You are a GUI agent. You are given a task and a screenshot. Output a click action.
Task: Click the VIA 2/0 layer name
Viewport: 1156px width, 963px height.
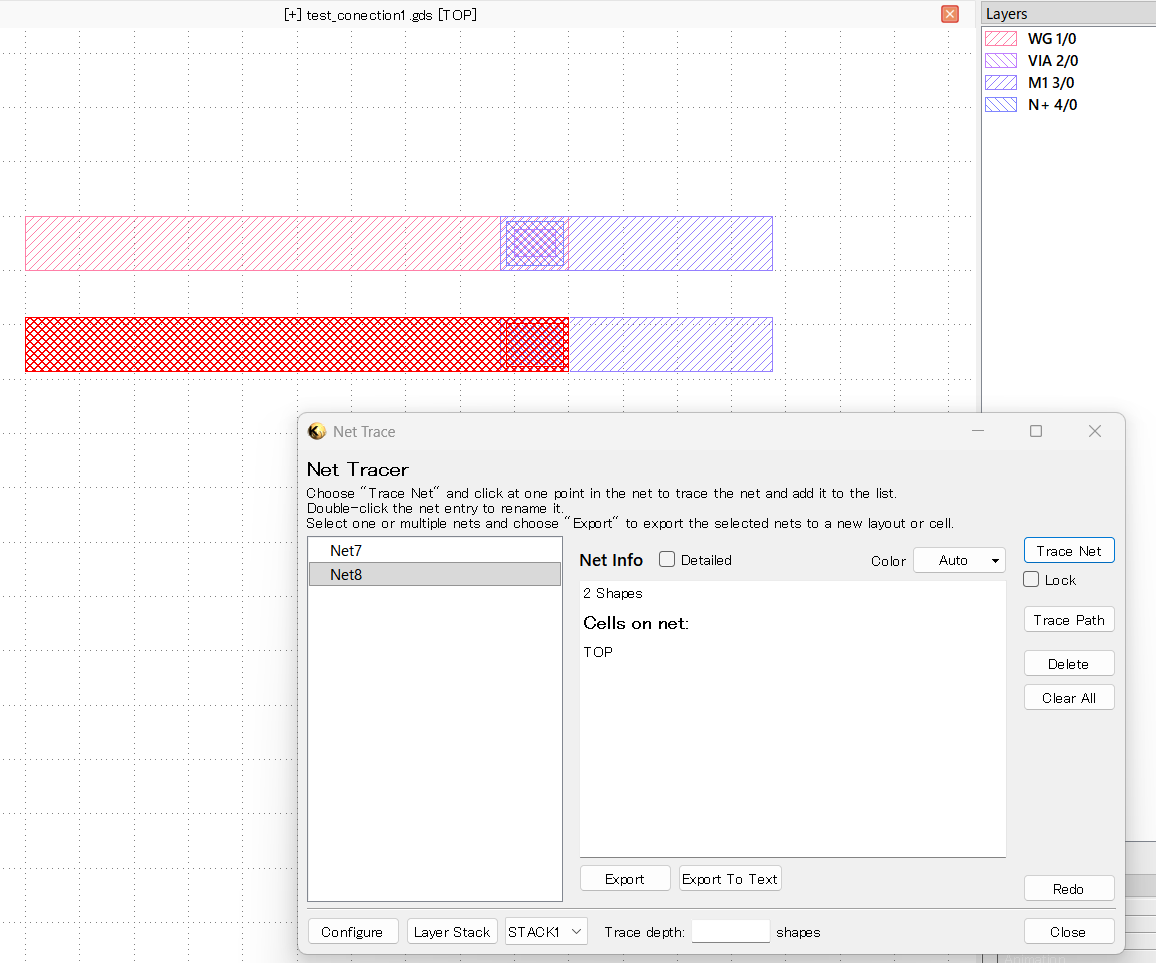coord(1053,60)
